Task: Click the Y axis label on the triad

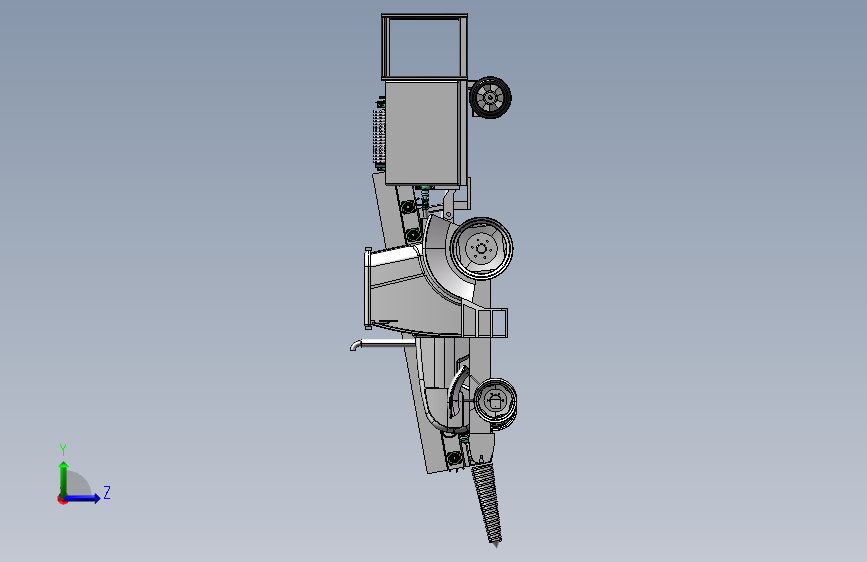Action: (x=63, y=450)
